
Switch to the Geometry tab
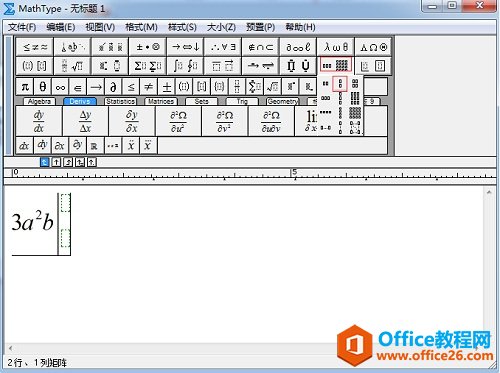[x=283, y=101]
